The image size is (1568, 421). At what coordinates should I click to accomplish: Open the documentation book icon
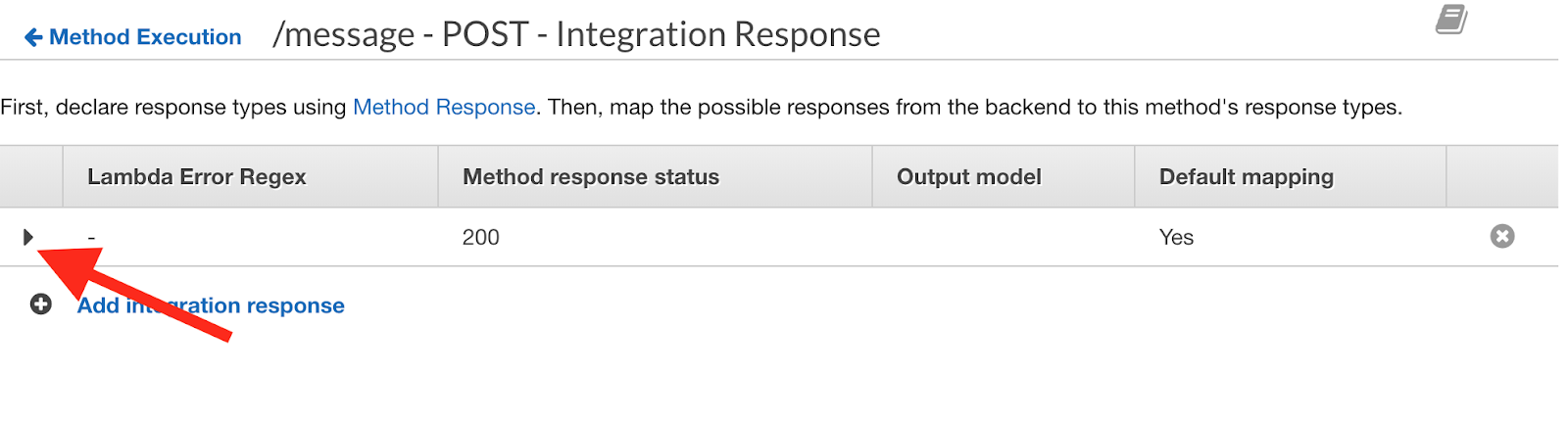point(1451,20)
